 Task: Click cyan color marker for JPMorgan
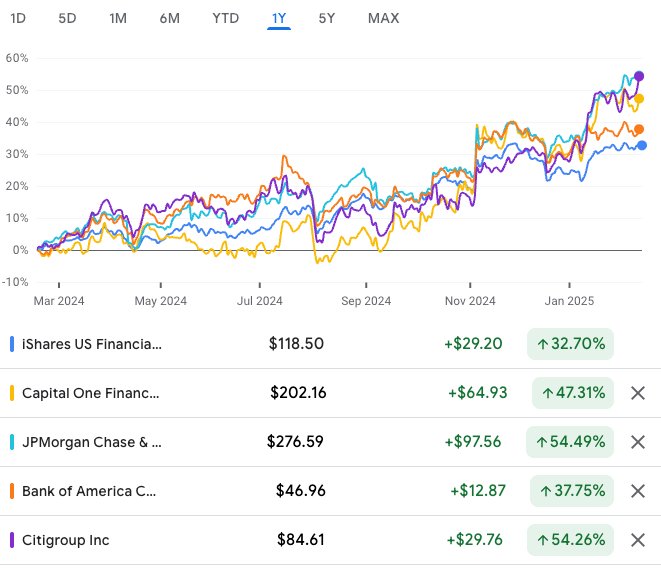coord(12,442)
